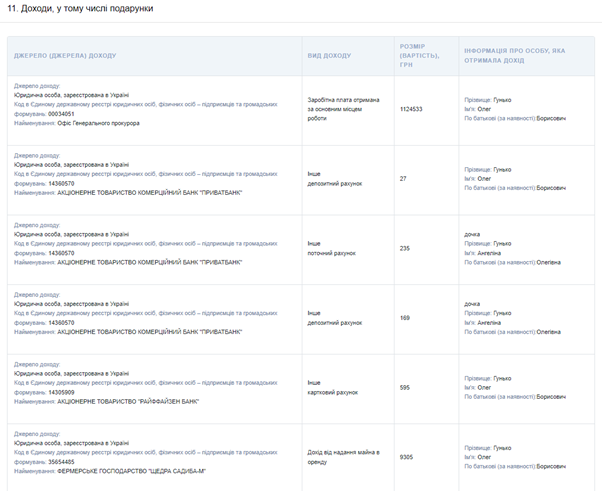This screenshot has height=491, width=602.
Task: Select 'Прізвище: Гунько' in the salary row
Action: (x=488, y=100)
